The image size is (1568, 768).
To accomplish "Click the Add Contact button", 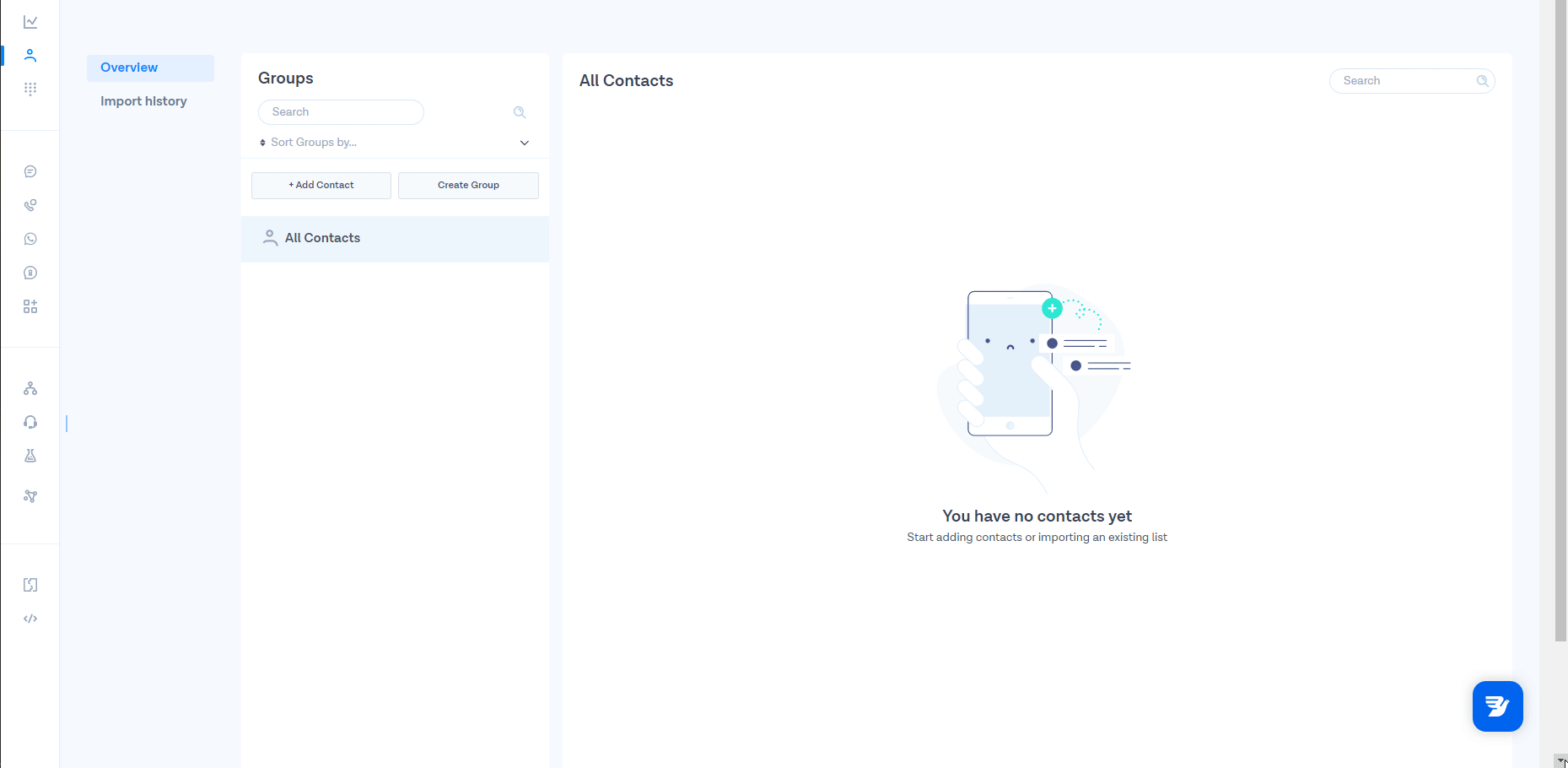I will tap(321, 185).
